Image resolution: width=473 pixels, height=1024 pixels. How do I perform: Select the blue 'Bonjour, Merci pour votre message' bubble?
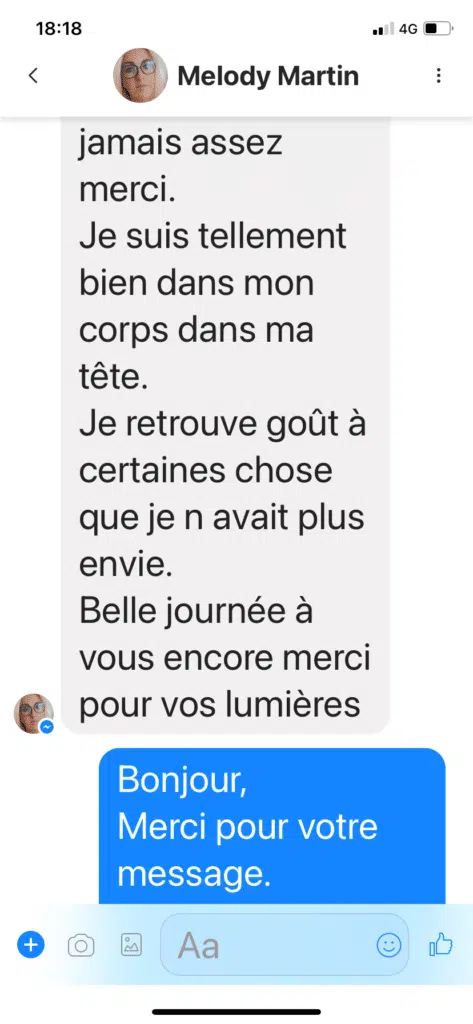(x=272, y=826)
